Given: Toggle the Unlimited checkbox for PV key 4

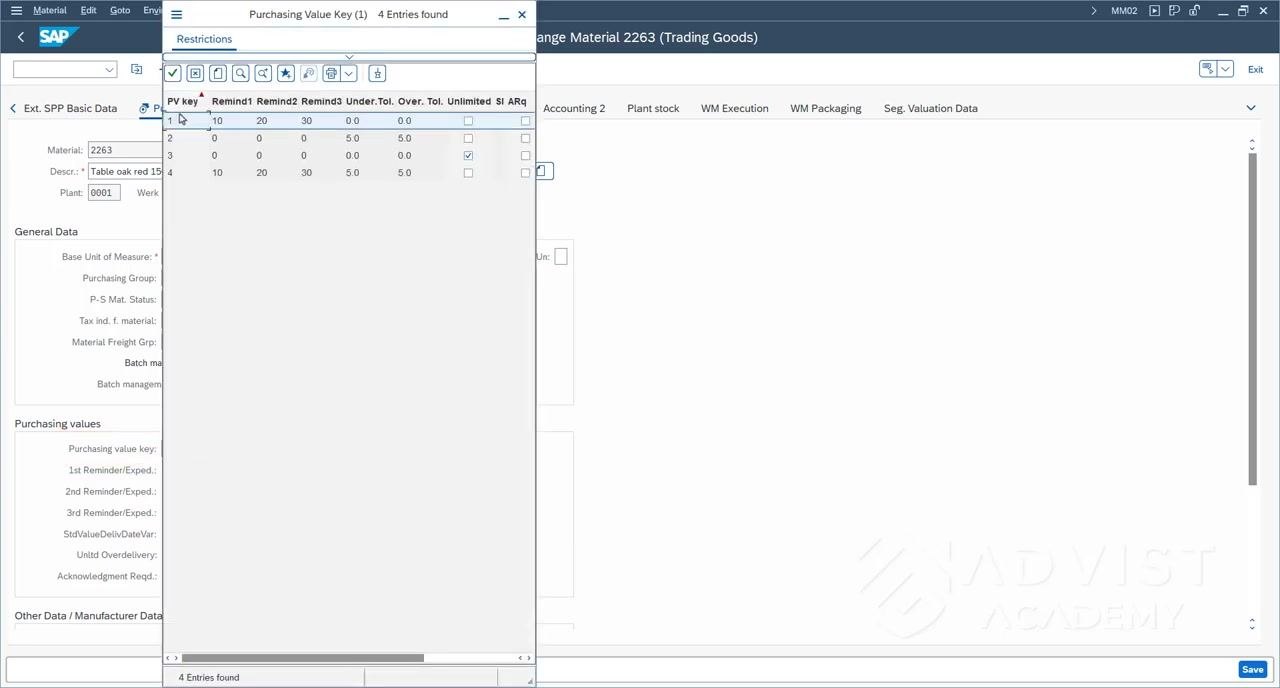Looking at the screenshot, I should point(468,173).
